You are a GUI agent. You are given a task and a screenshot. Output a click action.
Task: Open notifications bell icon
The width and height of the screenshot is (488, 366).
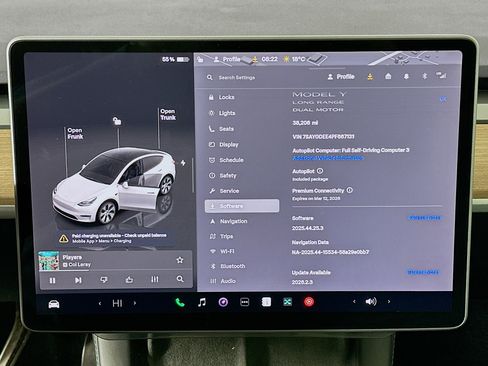point(406,76)
